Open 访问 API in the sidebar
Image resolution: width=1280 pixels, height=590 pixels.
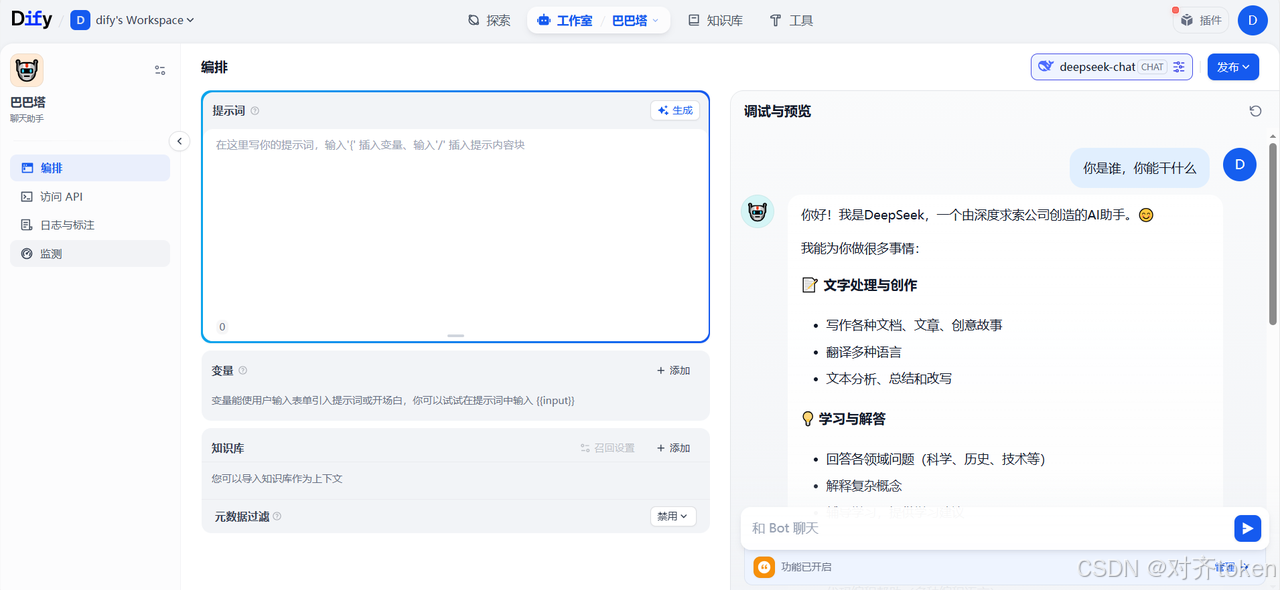pos(90,197)
